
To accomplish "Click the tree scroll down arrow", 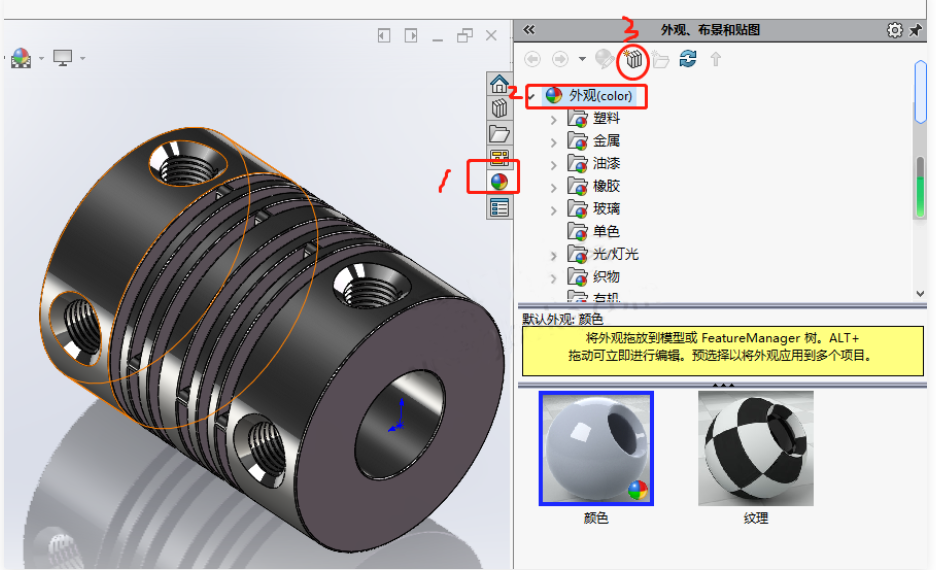I will click(920, 294).
